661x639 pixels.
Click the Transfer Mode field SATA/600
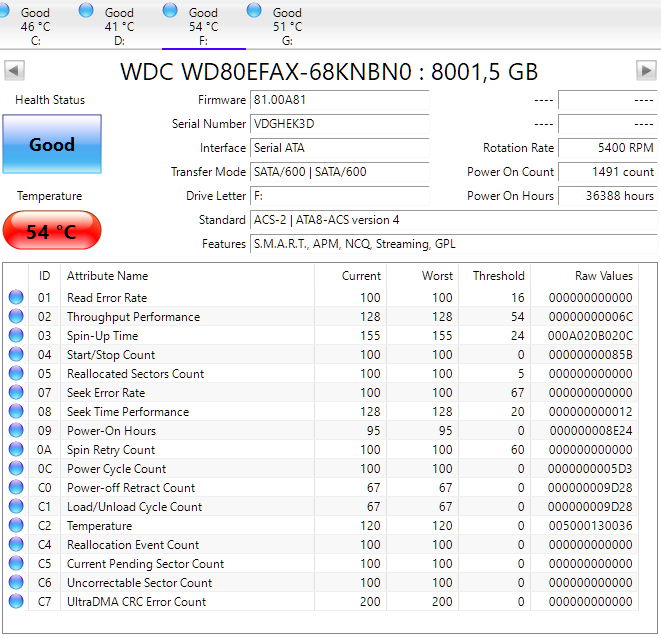point(339,172)
